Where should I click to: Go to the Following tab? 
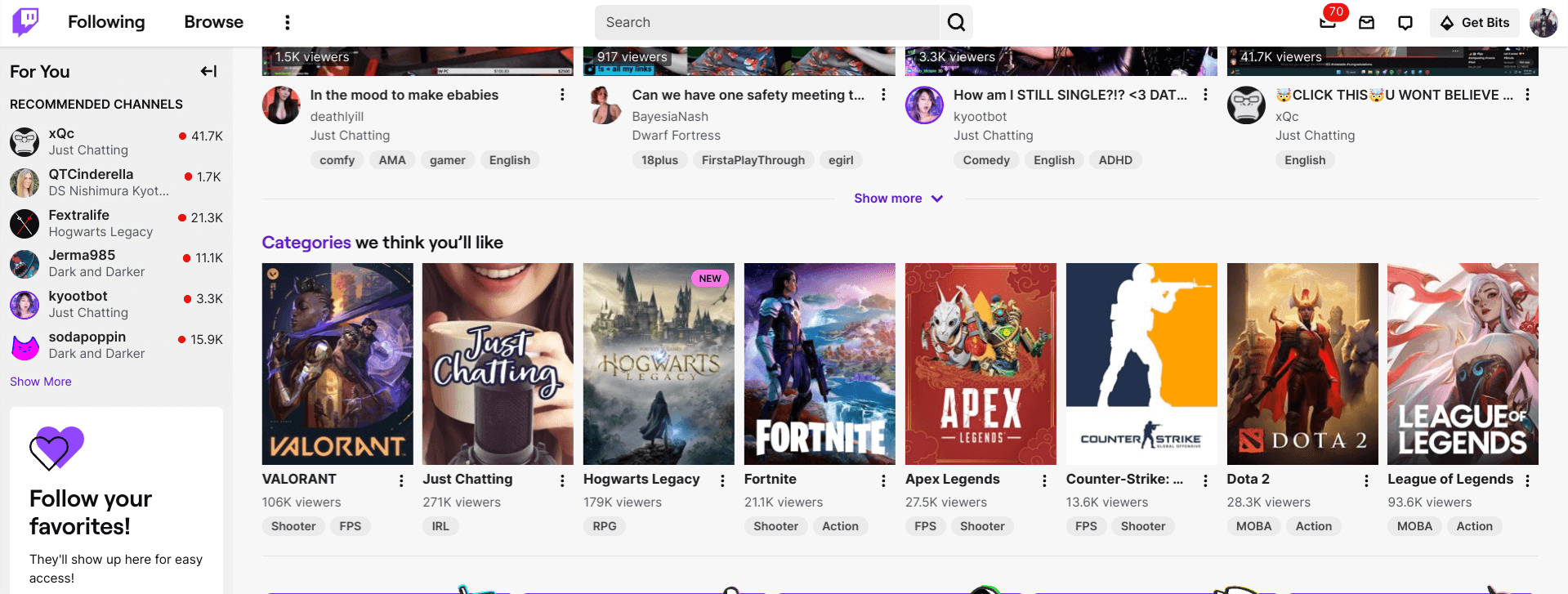coord(106,22)
